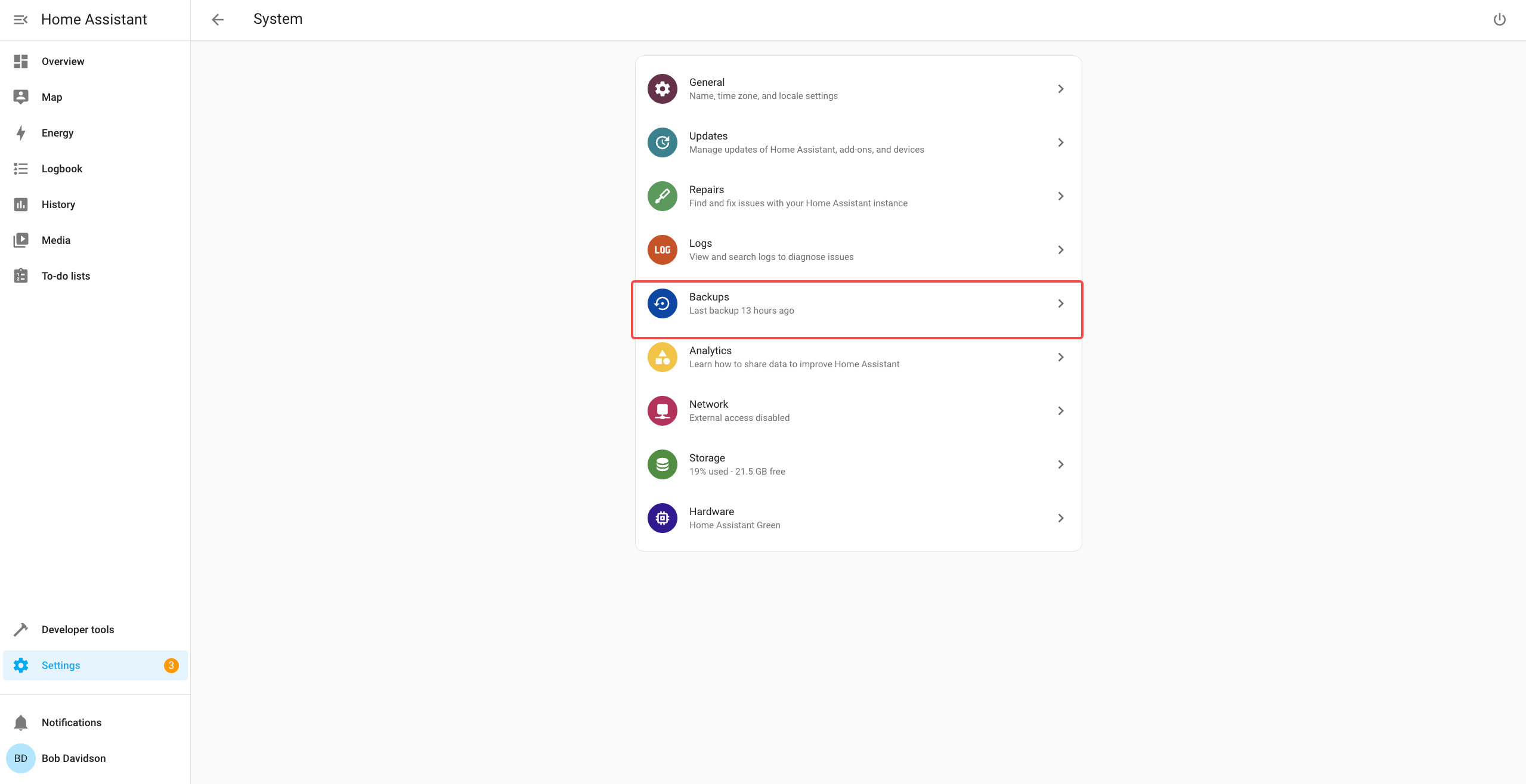The image size is (1526, 784).
Task: Open the Updates settings entry
Action: [x=859, y=142]
